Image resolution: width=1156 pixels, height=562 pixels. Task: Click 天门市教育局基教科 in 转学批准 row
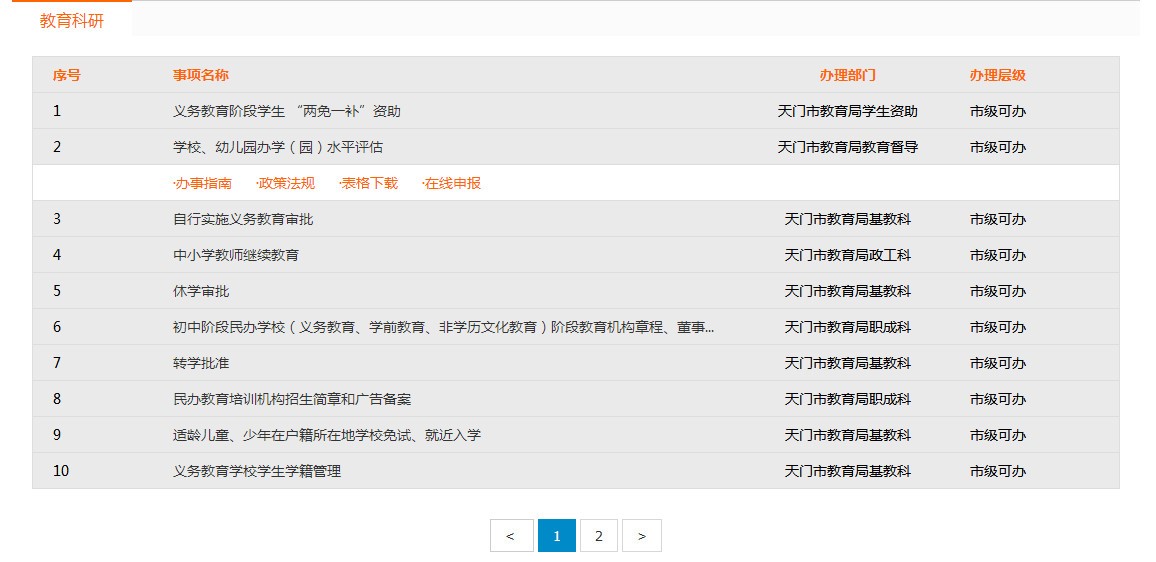848,364
